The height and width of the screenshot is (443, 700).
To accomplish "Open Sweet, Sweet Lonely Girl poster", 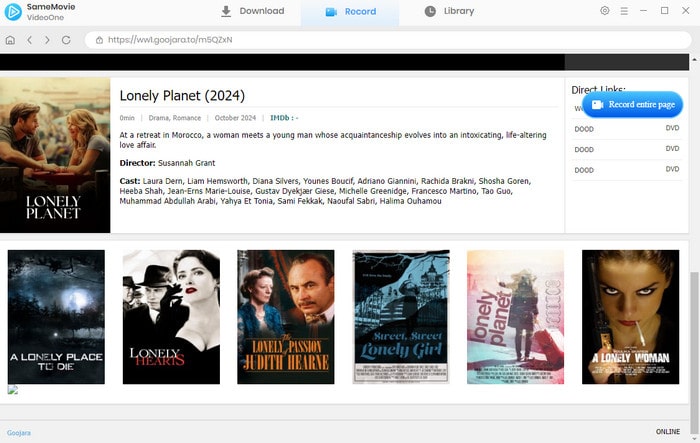I will tap(401, 317).
